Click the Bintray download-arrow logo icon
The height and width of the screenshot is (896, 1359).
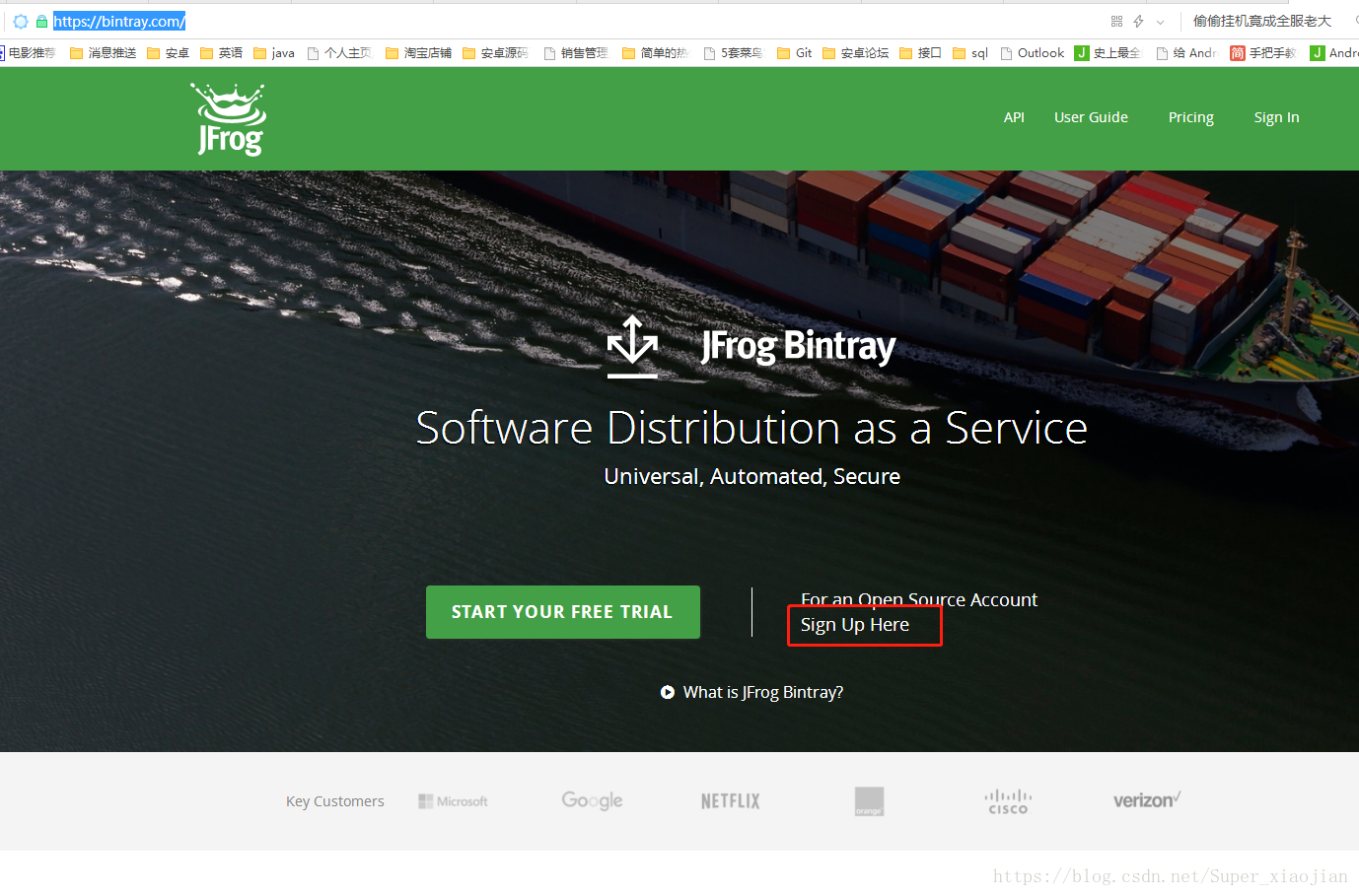point(632,346)
